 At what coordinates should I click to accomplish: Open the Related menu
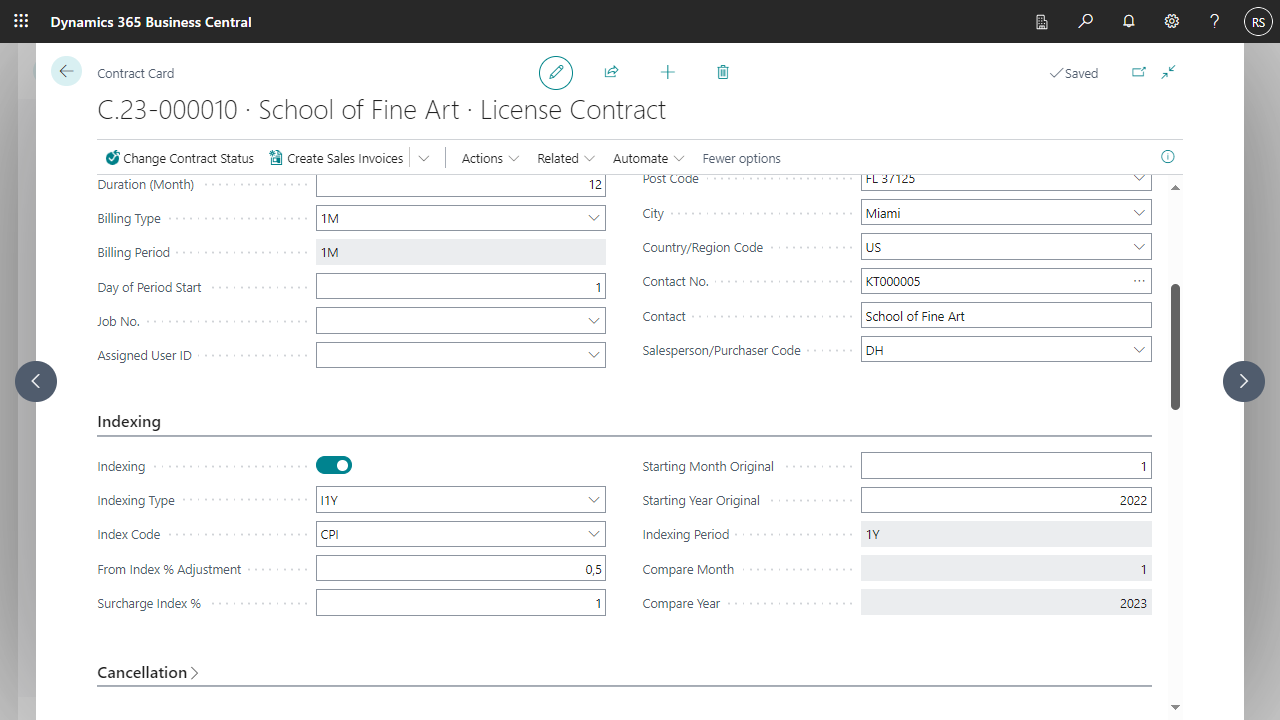(x=565, y=158)
